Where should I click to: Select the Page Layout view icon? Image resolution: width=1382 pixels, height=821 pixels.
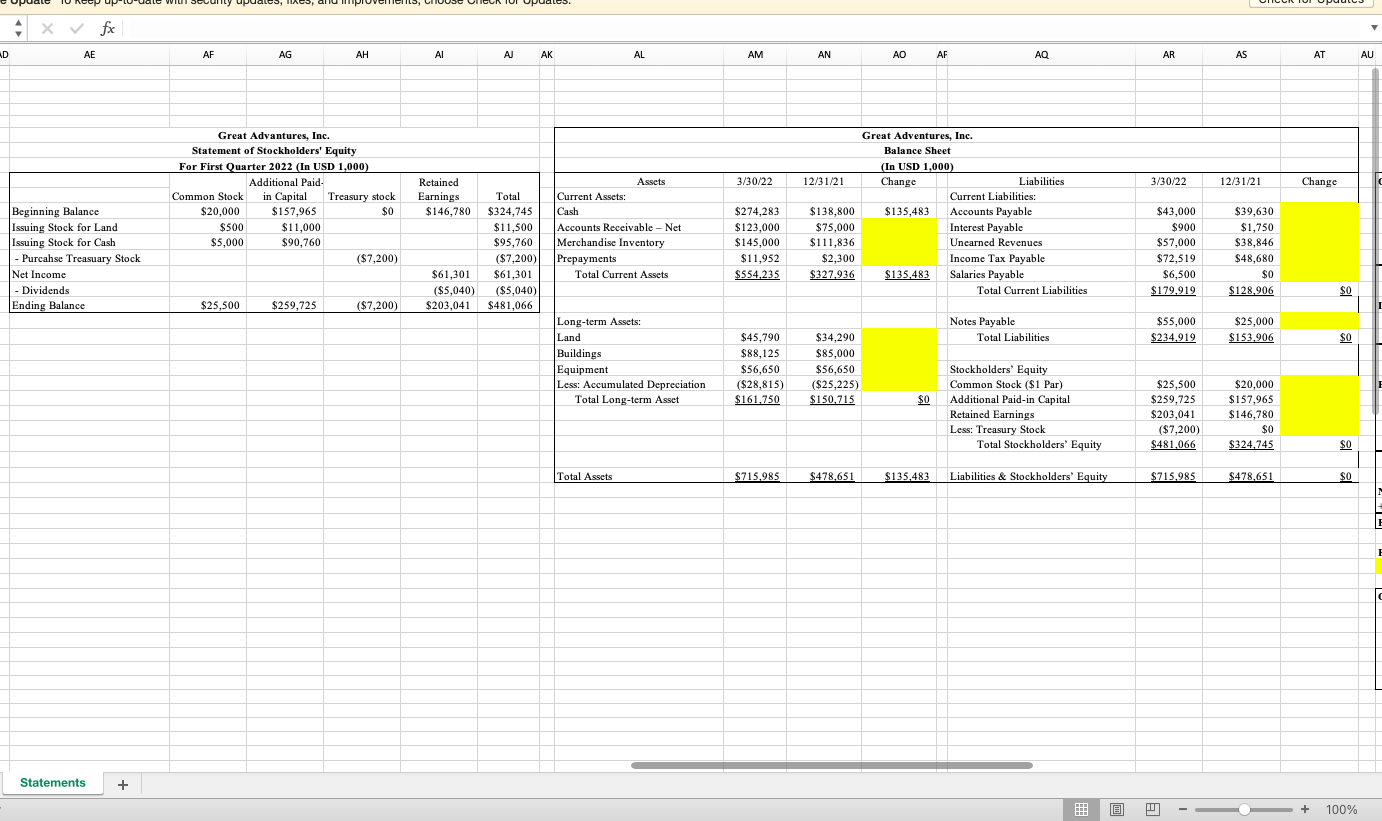pyautogui.click(x=1117, y=809)
